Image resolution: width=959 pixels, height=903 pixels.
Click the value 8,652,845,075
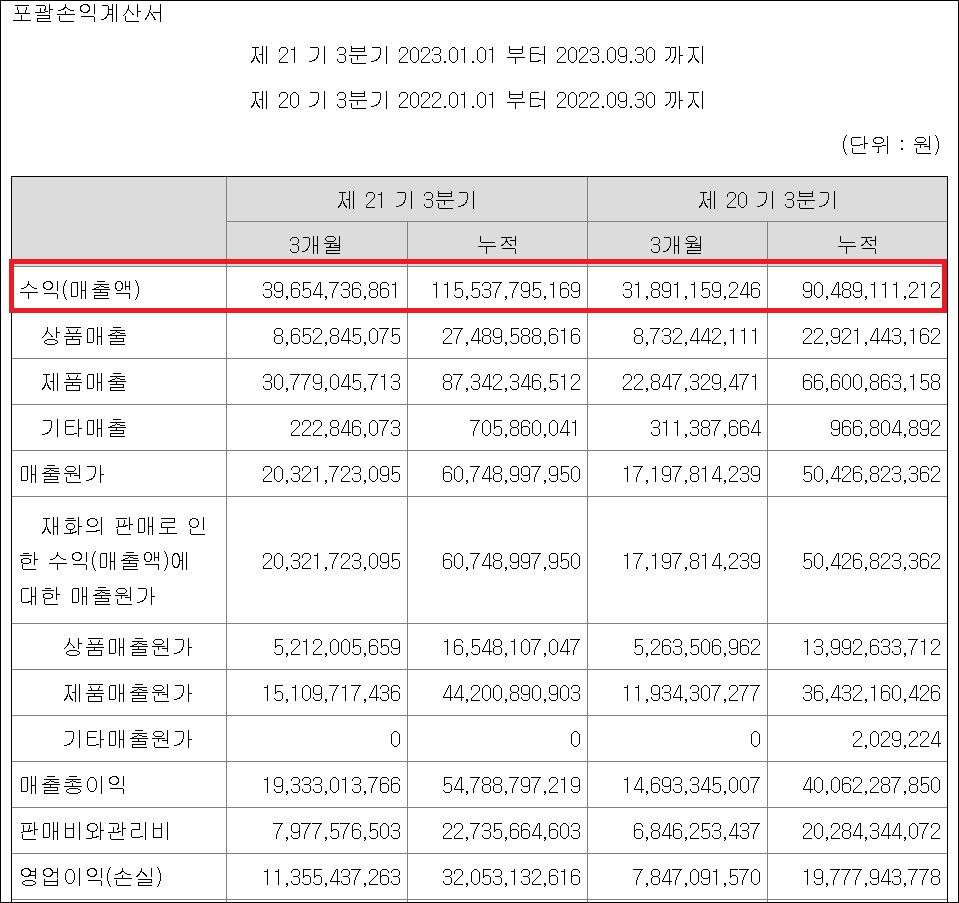336,336
